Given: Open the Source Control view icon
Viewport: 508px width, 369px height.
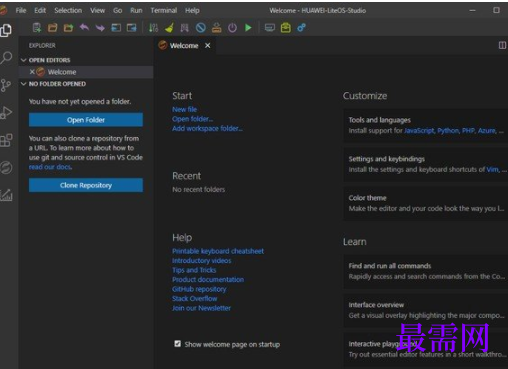Looking at the screenshot, I should click(5, 85).
